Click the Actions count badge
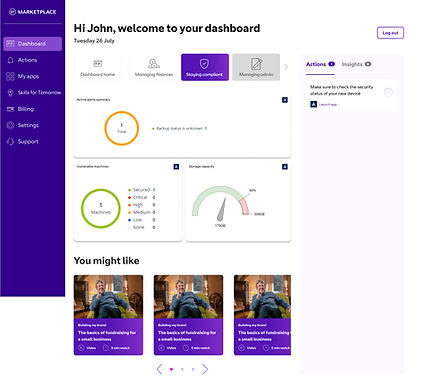The image size is (421, 378). tap(331, 64)
